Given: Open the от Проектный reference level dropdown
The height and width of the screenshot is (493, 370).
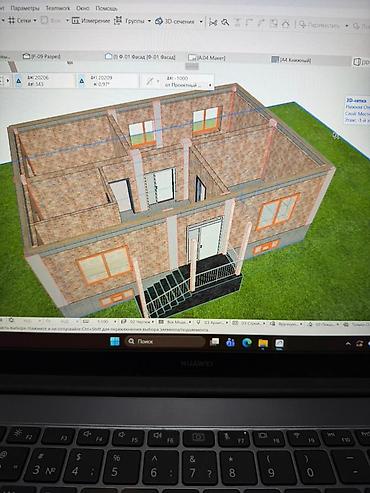Looking at the screenshot, I should click(x=188, y=85).
